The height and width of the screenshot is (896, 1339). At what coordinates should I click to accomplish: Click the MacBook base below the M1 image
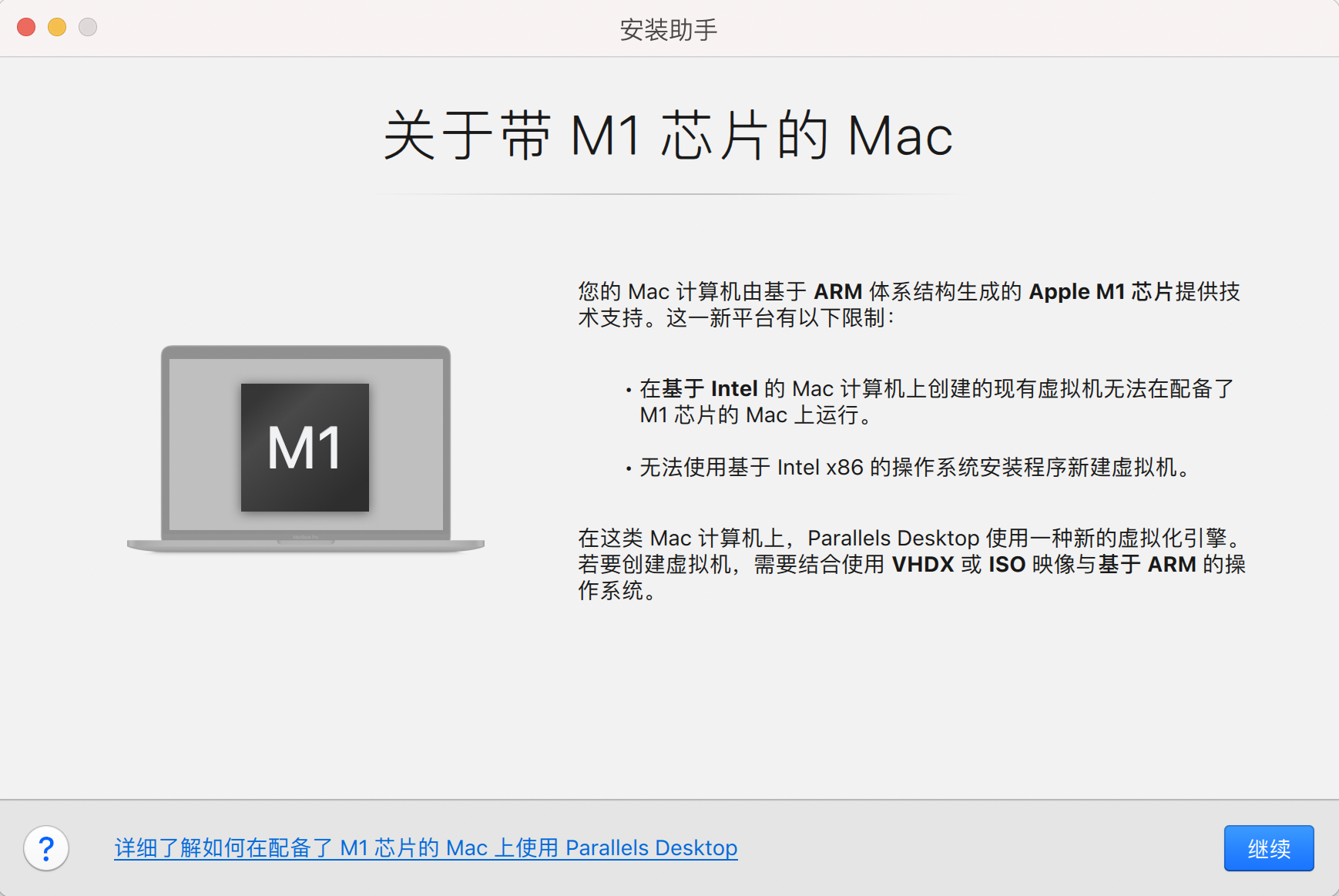pos(306,543)
